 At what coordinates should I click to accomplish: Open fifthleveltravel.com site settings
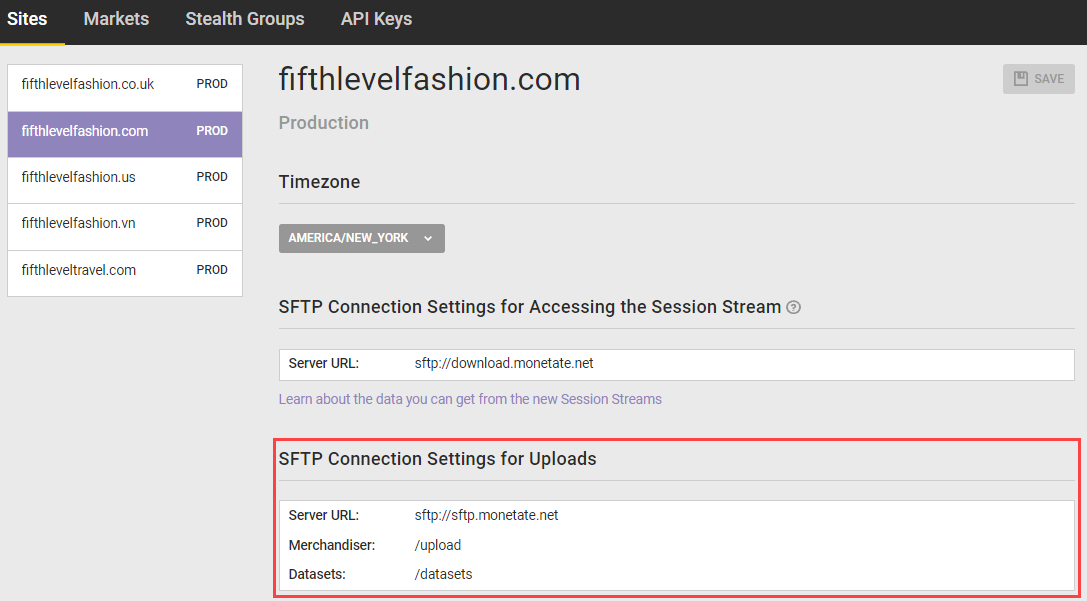(x=79, y=270)
